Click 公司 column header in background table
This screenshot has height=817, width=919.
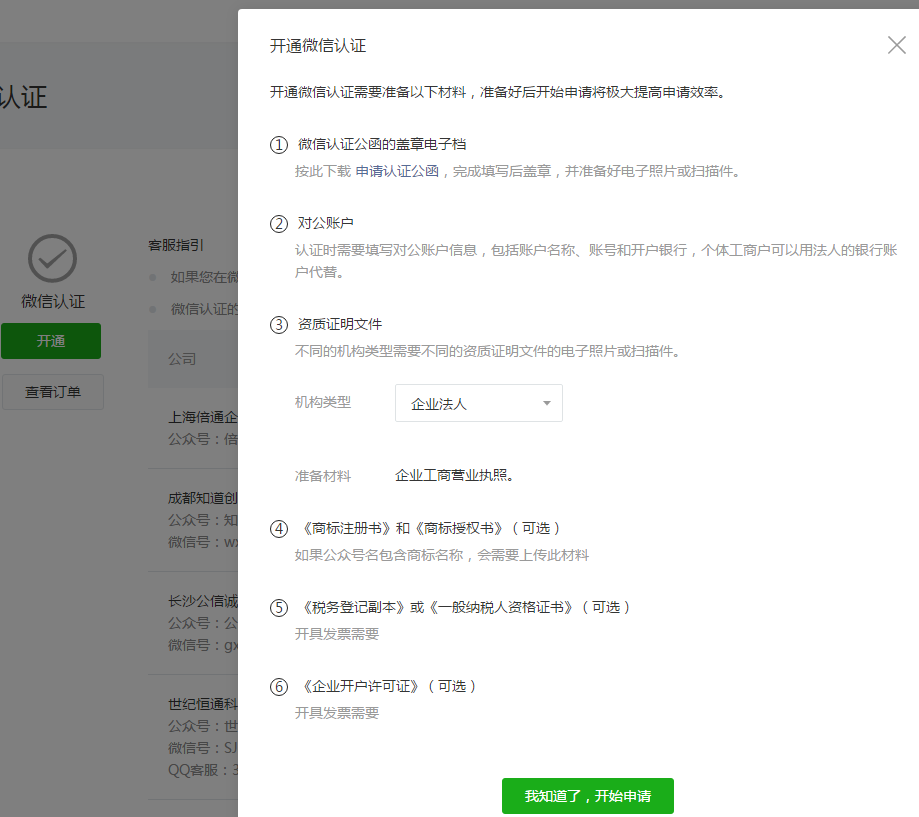point(182,359)
